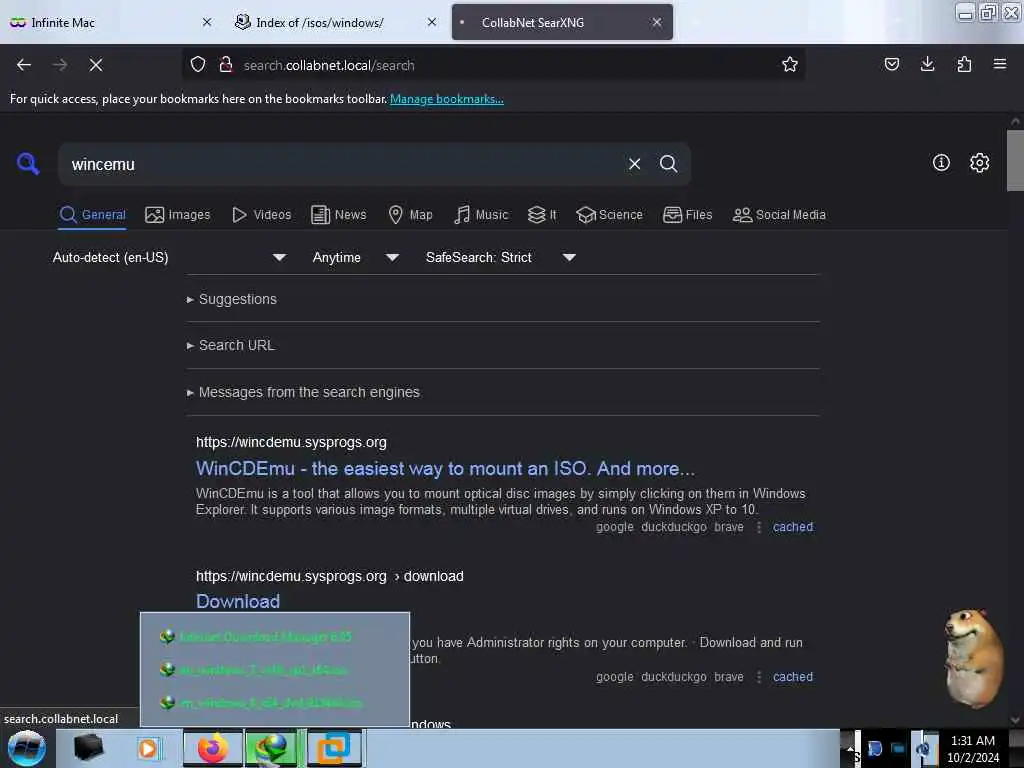Click the Manage bookmarks link
This screenshot has height=768, width=1024.
click(x=447, y=99)
